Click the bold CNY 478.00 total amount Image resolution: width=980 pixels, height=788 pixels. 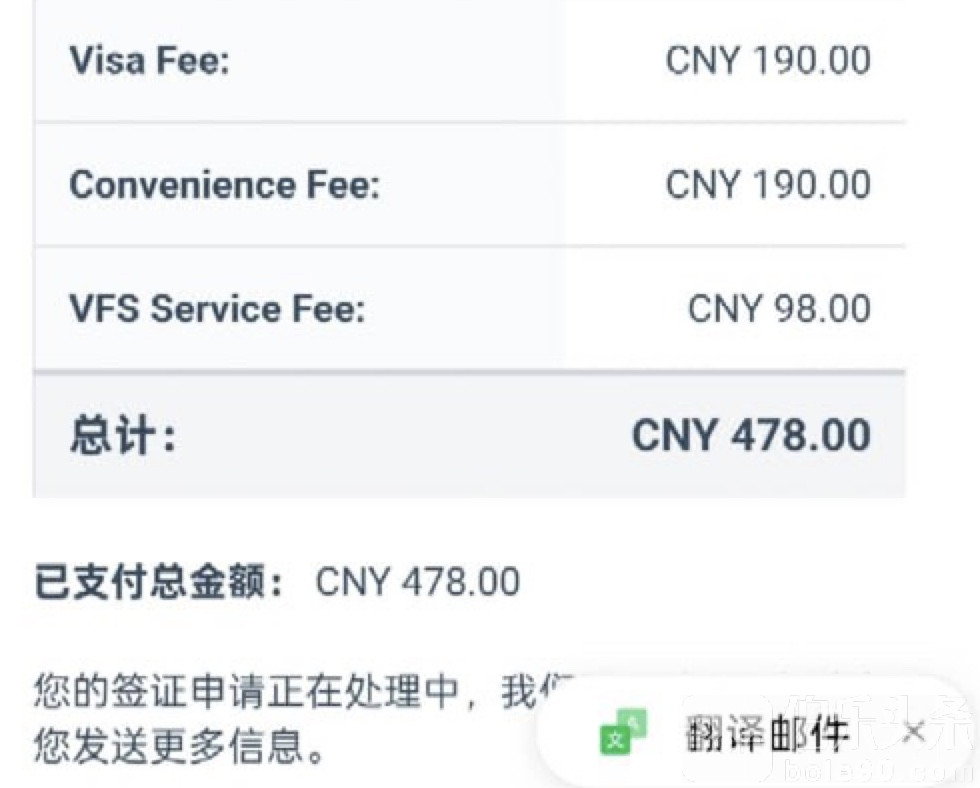pos(751,436)
